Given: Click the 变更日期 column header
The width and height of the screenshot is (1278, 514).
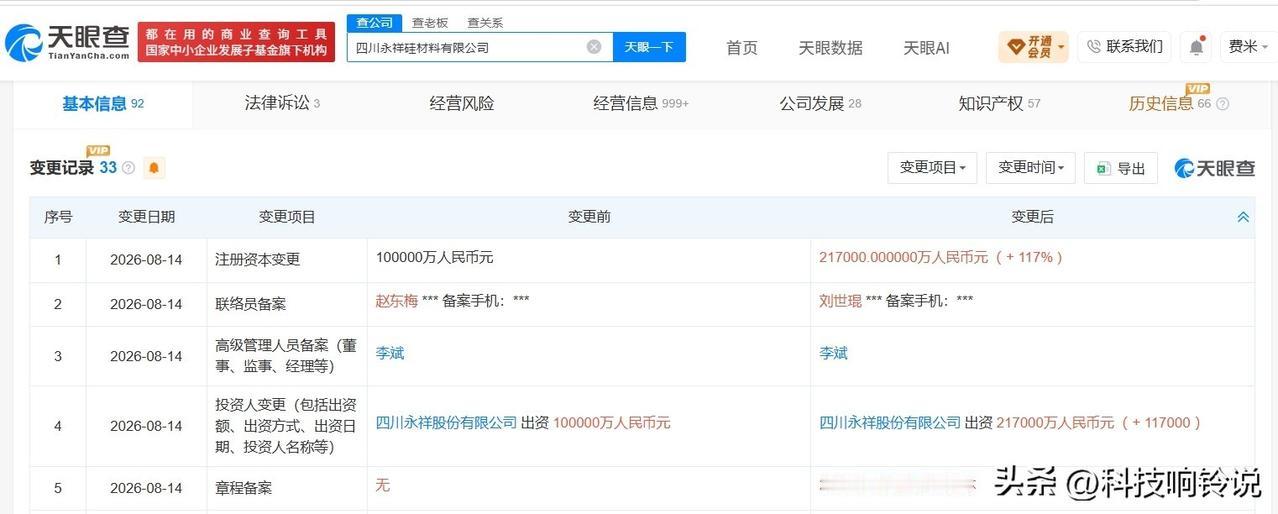Looking at the screenshot, I should pyautogui.click(x=147, y=217).
